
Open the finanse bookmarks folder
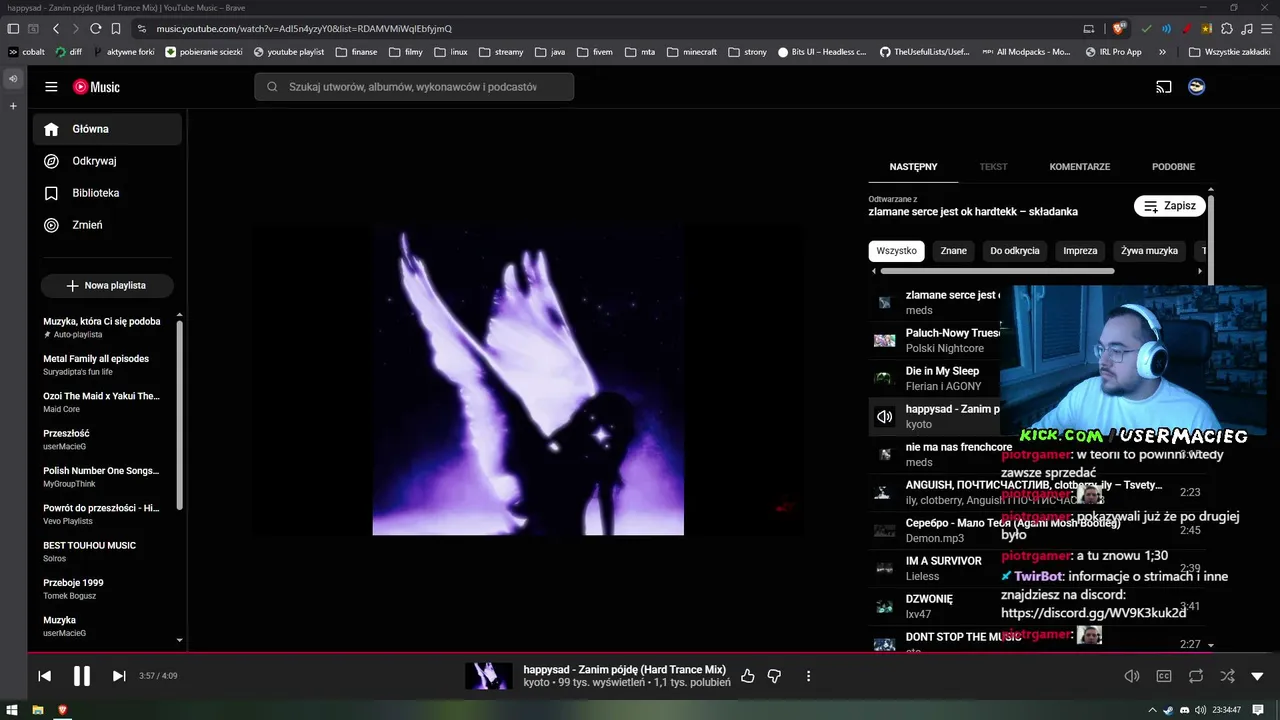[357, 52]
